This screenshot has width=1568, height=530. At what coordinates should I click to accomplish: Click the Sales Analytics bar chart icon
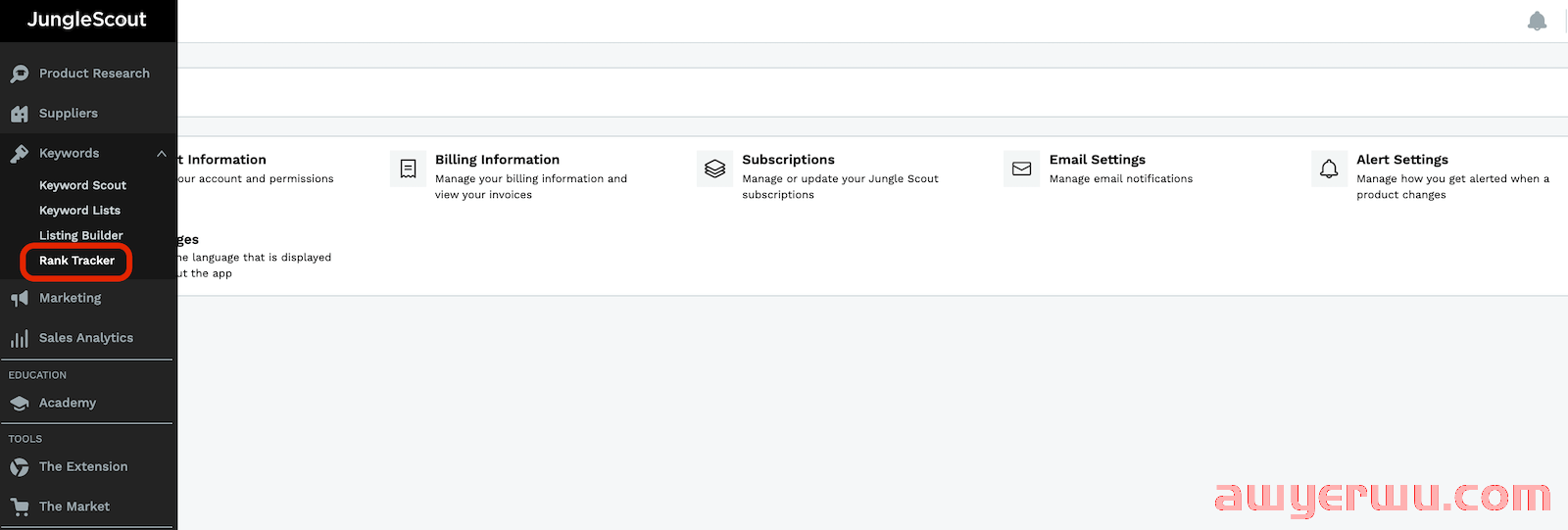(x=20, y=339)
